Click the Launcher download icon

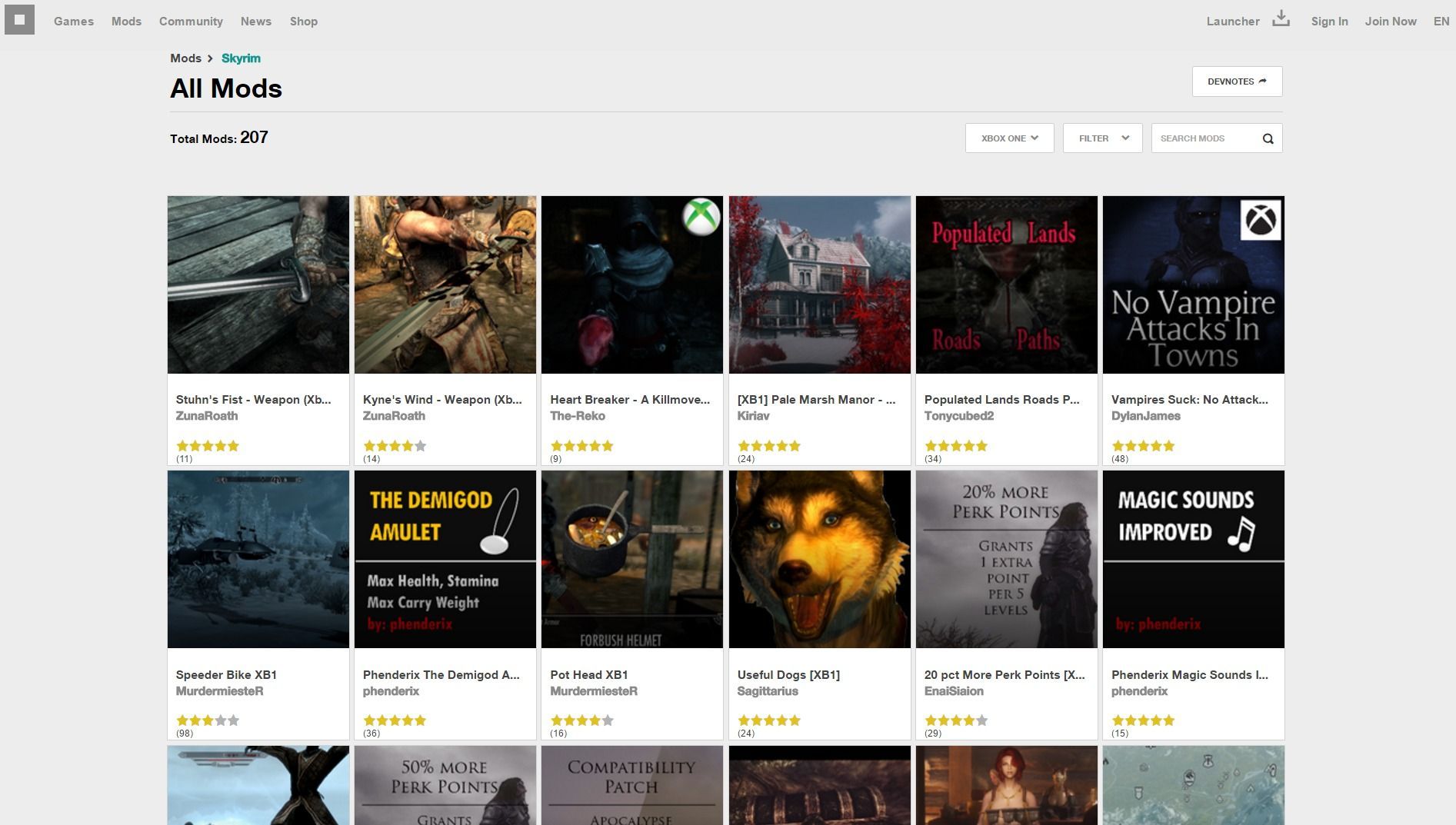pyautogui.click(x=1281, y=18)
